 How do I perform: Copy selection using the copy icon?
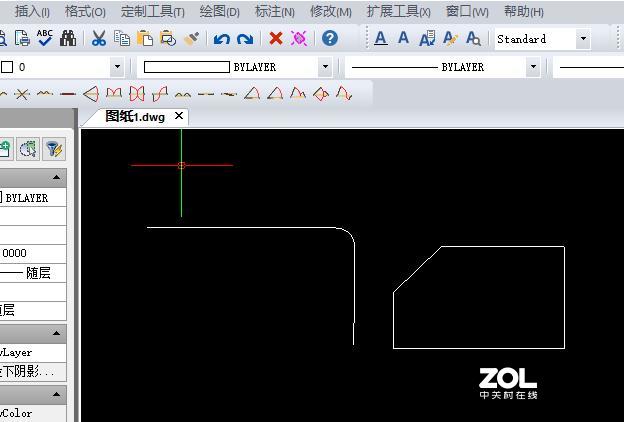pos(122,38)
